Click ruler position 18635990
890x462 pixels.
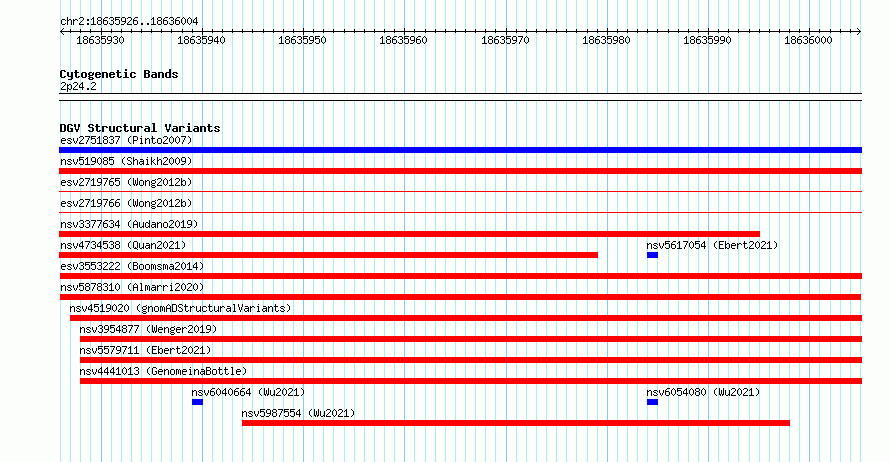[707, 40]
